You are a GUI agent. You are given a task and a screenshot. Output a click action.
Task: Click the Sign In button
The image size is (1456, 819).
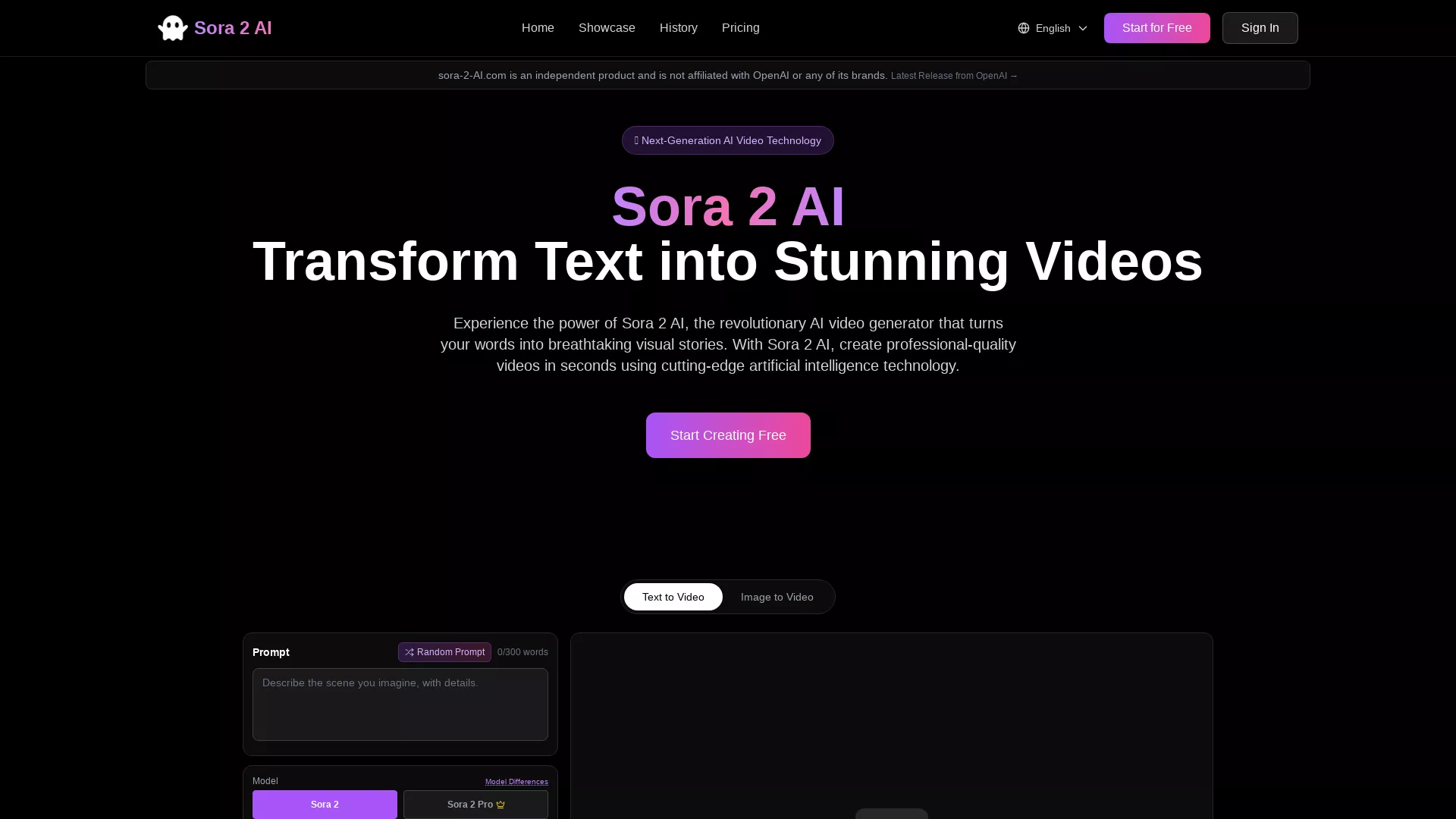1260,28
